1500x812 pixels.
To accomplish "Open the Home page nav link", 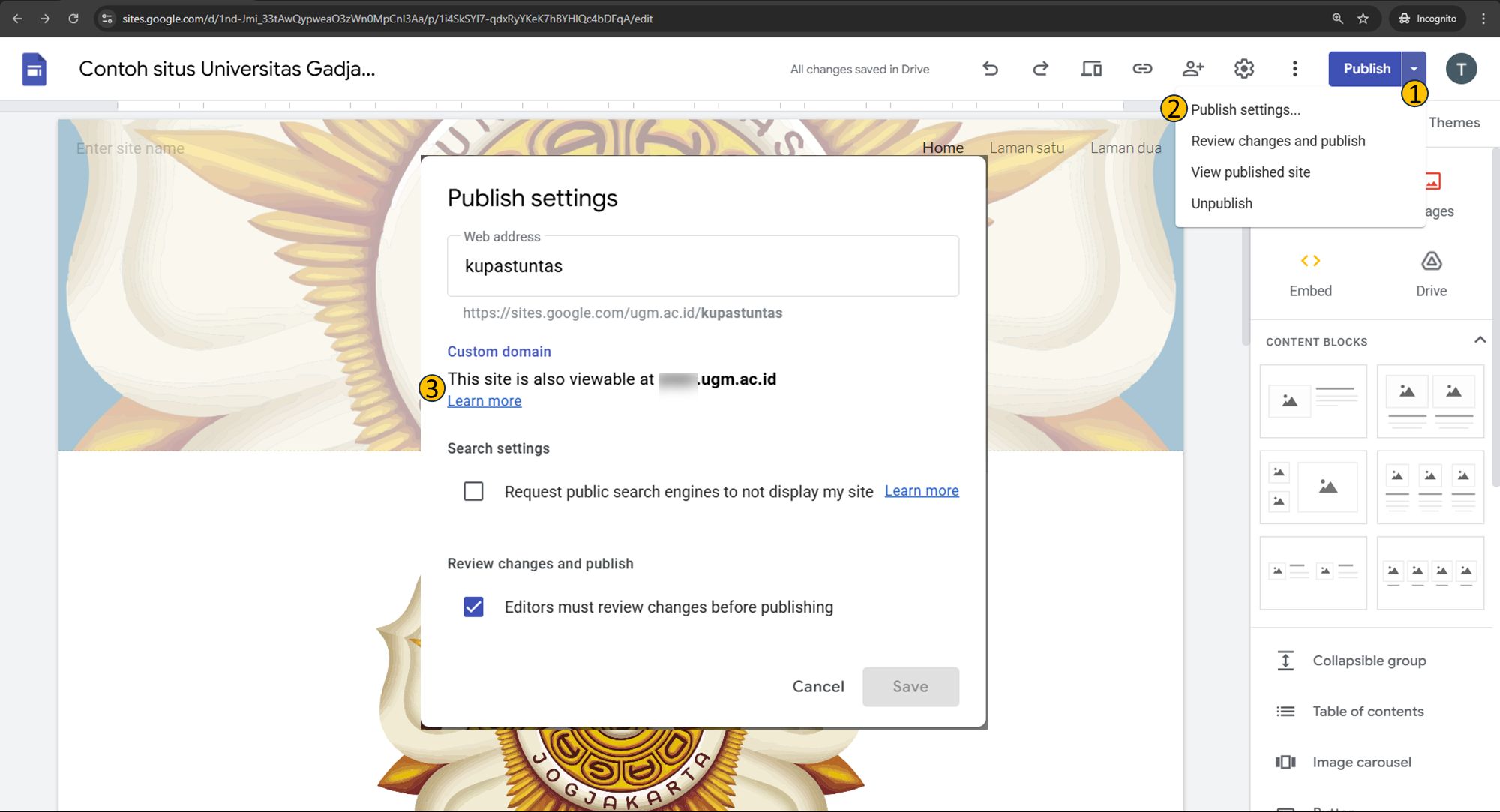I will point(943,148).
